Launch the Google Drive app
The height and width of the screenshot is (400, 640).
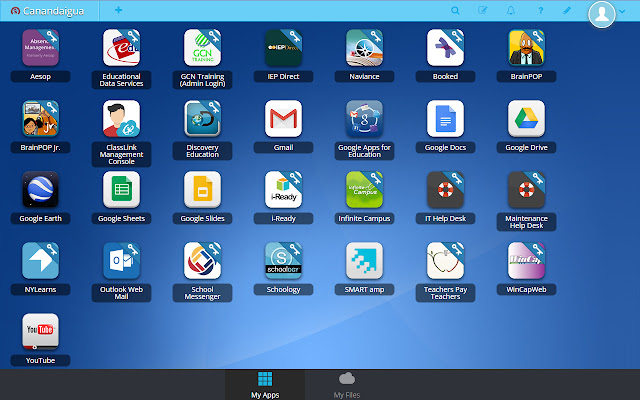point(527,118)
